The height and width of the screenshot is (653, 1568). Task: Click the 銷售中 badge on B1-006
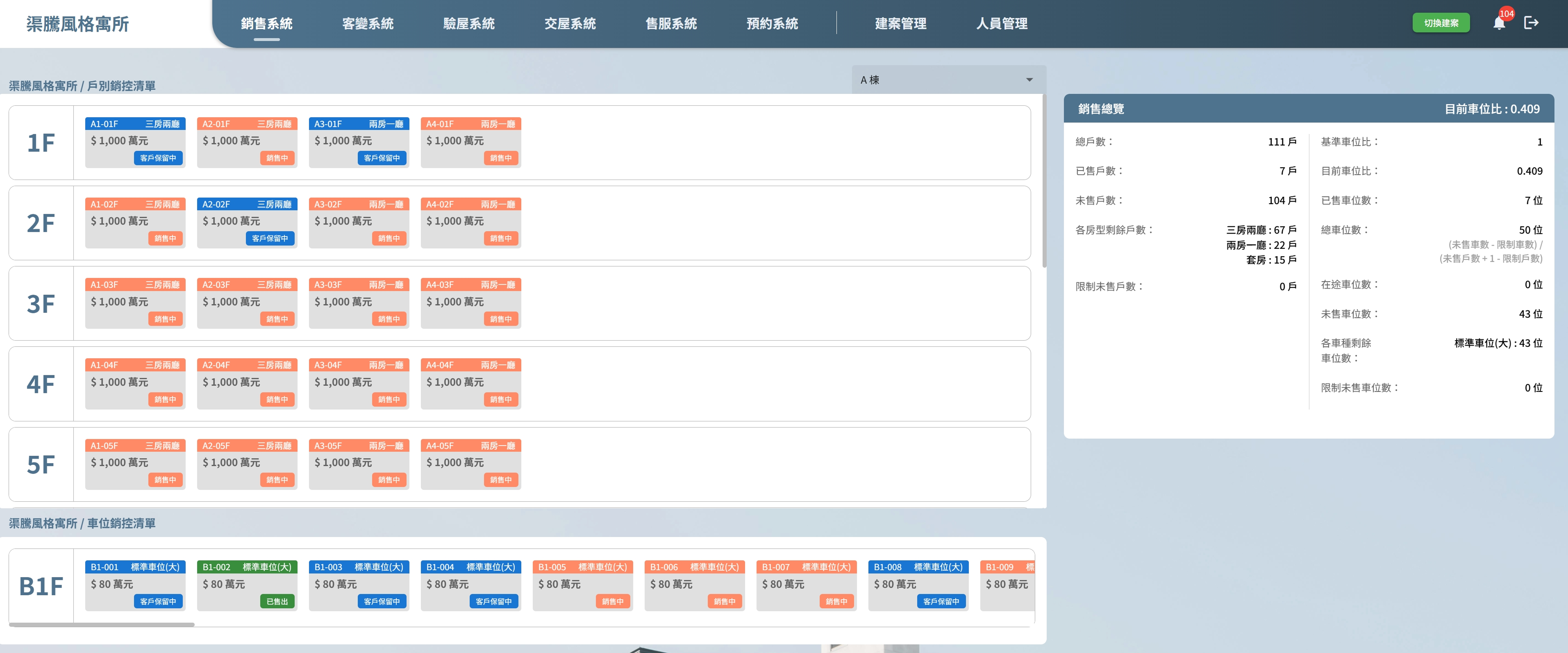coord(724,601)
